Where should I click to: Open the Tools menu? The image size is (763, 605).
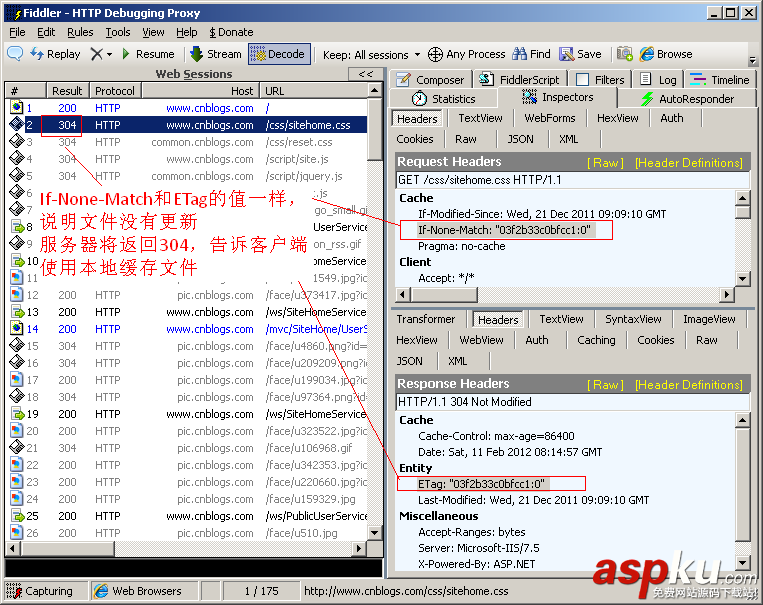(118, 32)
